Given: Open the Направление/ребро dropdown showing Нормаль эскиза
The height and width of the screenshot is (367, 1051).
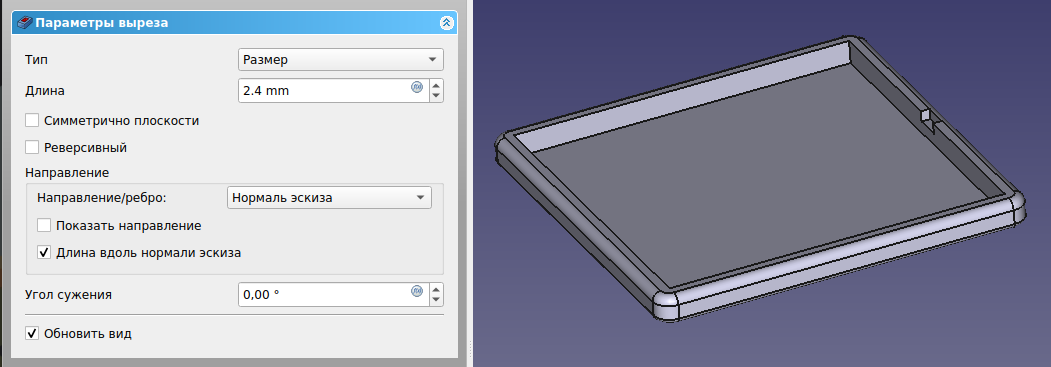Looking at the screenshot, I should click(x=329, y=198).
